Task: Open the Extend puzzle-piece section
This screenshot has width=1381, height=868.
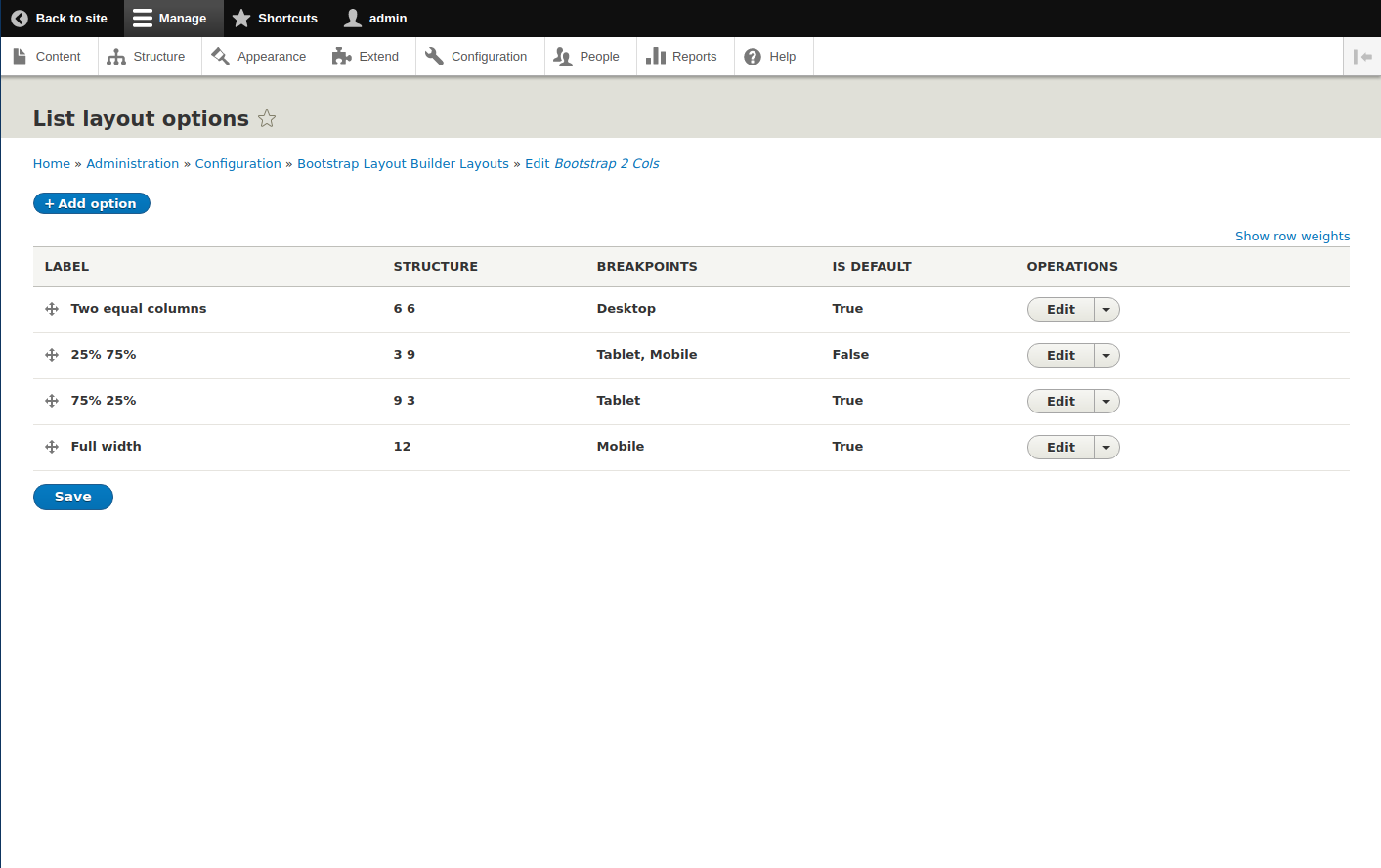Action: coord(368,56)
